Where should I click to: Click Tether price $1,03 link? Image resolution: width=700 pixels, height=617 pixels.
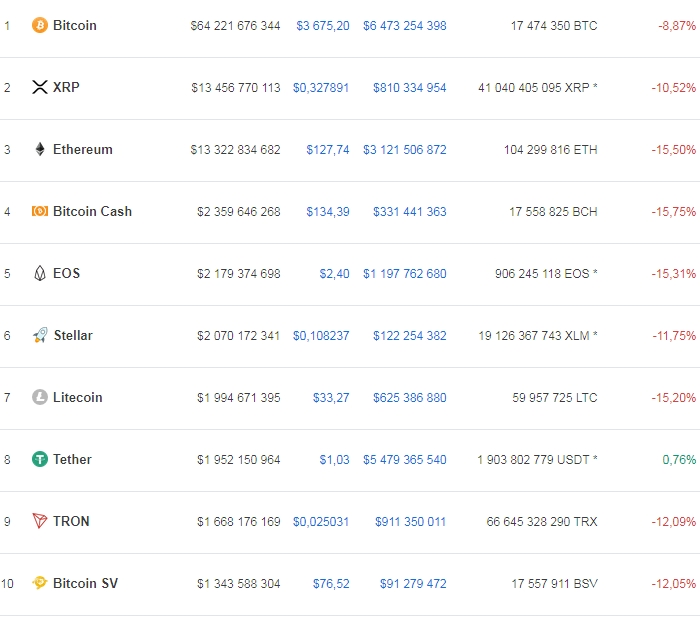pos(334,459)
